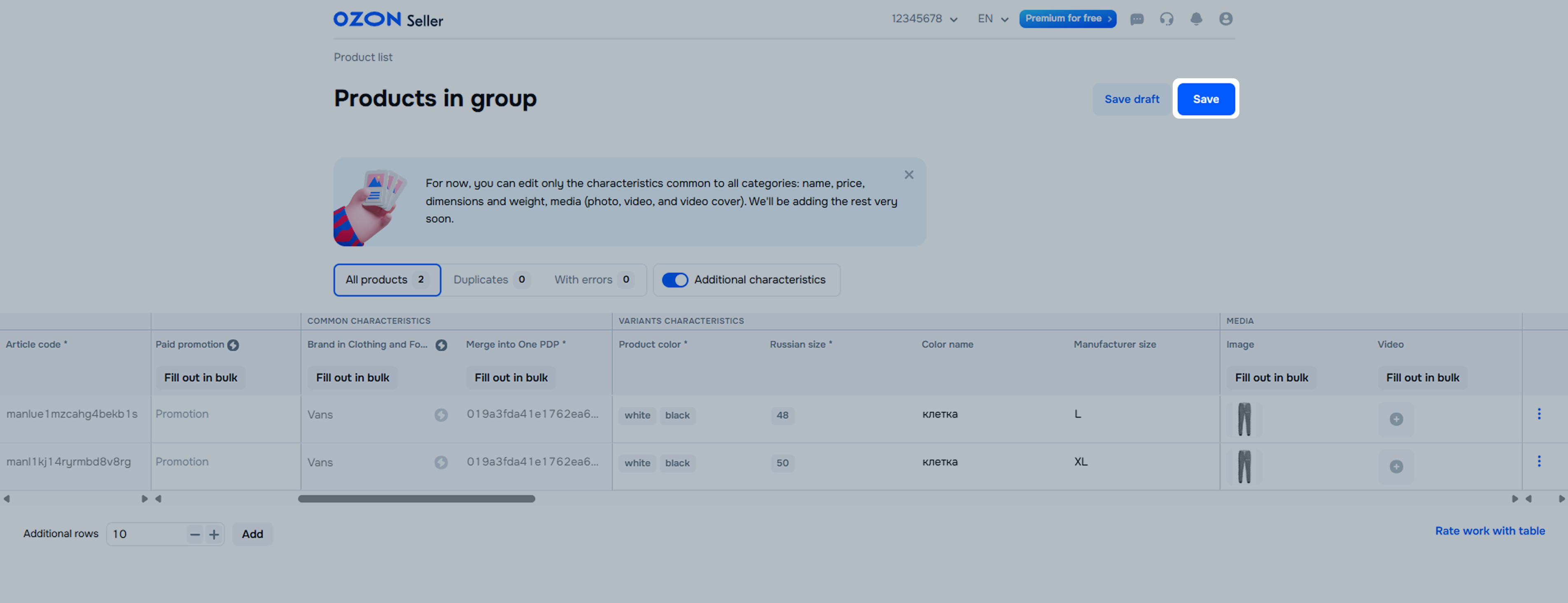Screen dimensions: 1568x603
Task: Open the EN language dropdown
Action: pyautogui.click(x=993, y=19)
